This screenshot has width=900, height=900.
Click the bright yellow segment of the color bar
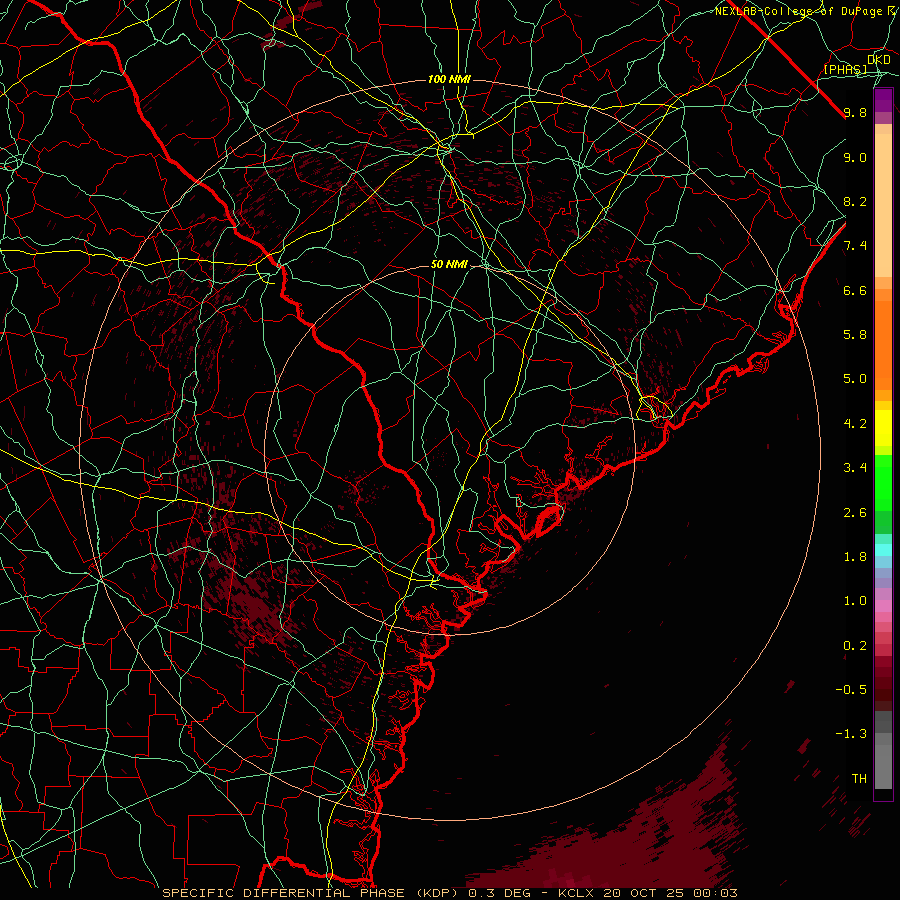[x=883, y=428]
